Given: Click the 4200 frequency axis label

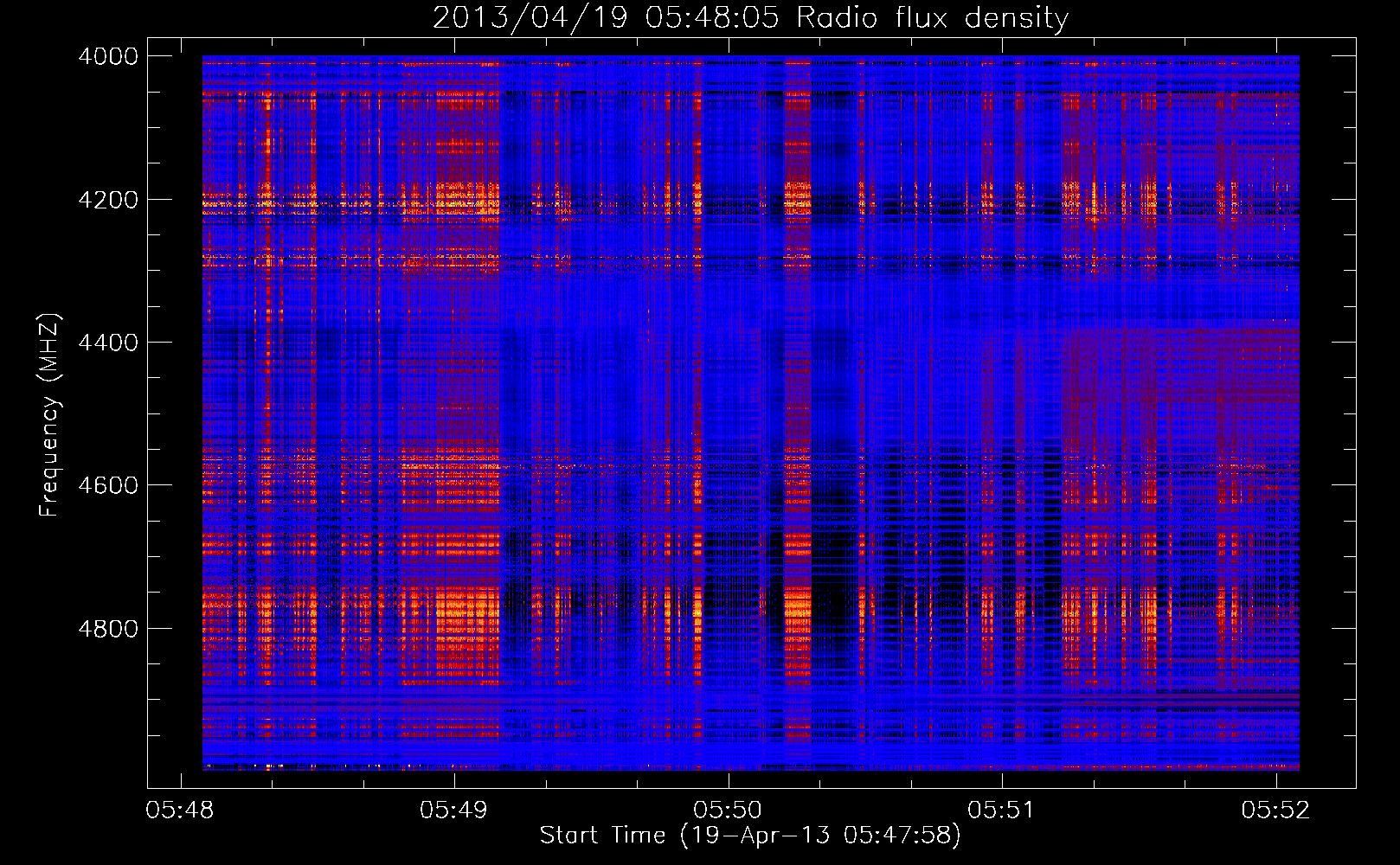Looking at the screenshot, I should (108, 200).
